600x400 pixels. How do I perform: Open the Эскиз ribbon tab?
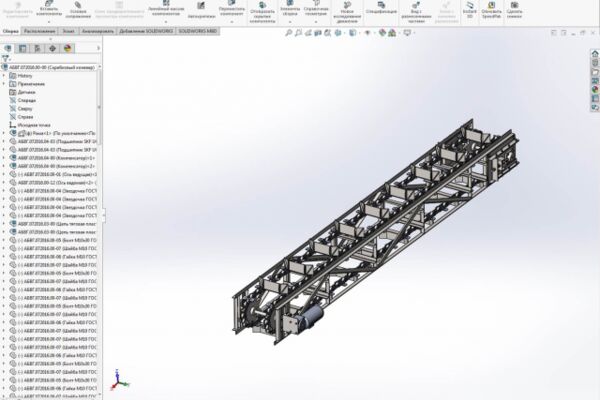point(69,31)
